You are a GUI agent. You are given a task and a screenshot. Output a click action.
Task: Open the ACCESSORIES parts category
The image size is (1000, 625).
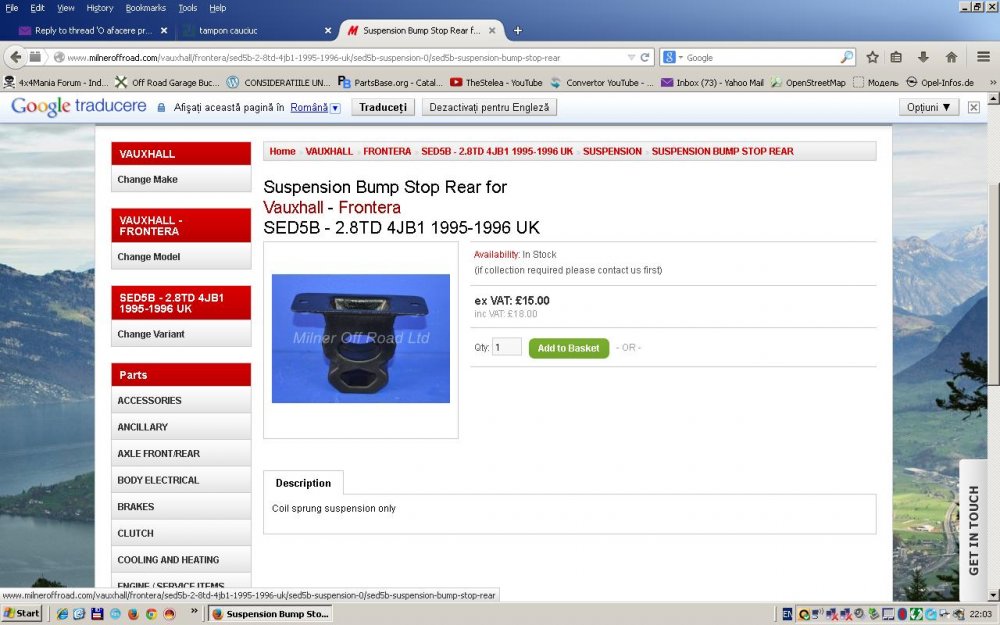pos(181,401)
